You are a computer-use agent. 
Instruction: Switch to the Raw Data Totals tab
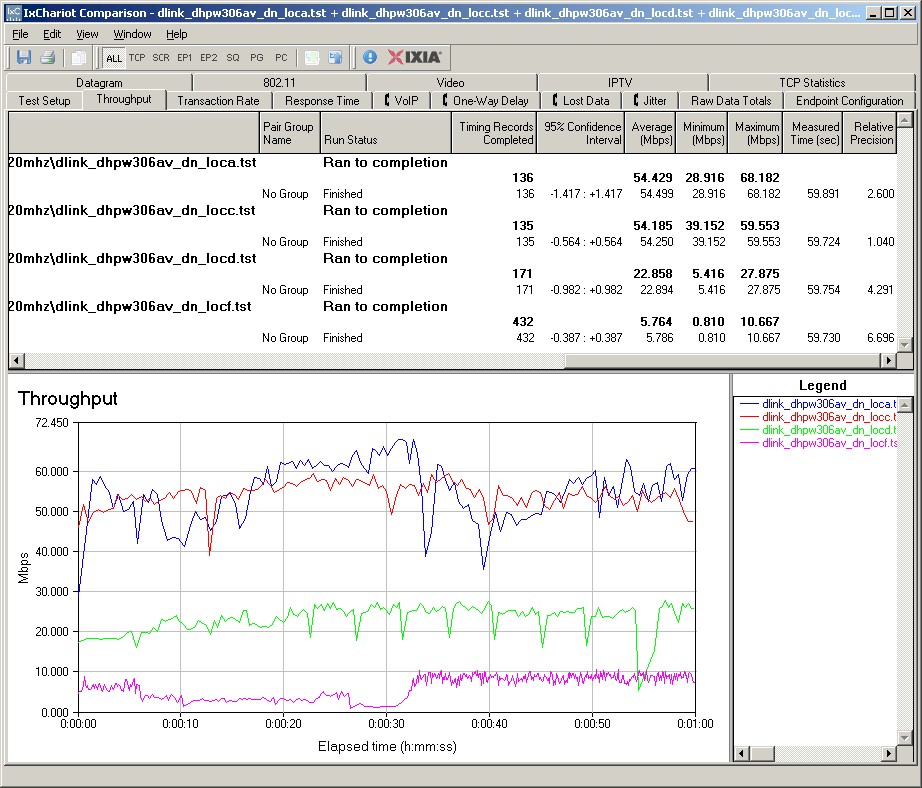click(x=731, y=101)
